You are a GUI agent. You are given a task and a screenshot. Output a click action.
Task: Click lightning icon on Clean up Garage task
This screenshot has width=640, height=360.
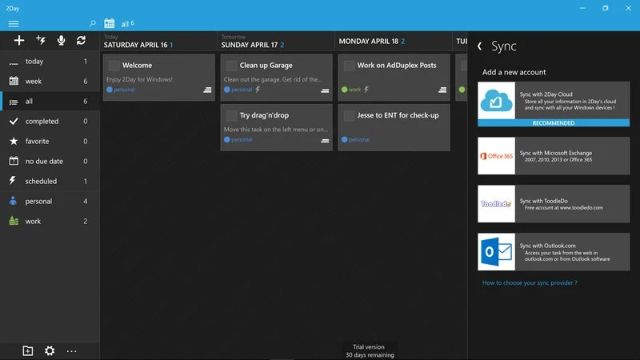pyautogui.click(x=258, y=89)
